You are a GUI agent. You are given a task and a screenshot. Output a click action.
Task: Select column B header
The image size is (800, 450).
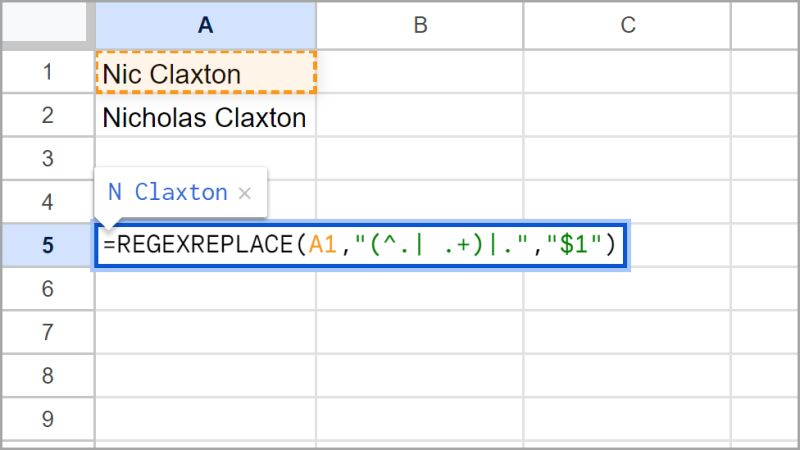(x=420, y=25)
